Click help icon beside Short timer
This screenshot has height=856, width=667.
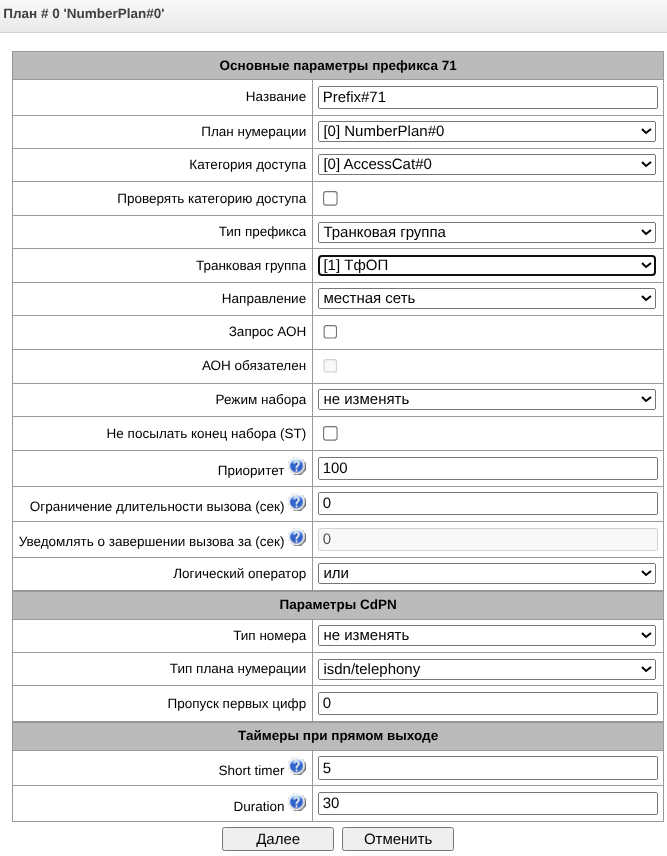(297, 767)
